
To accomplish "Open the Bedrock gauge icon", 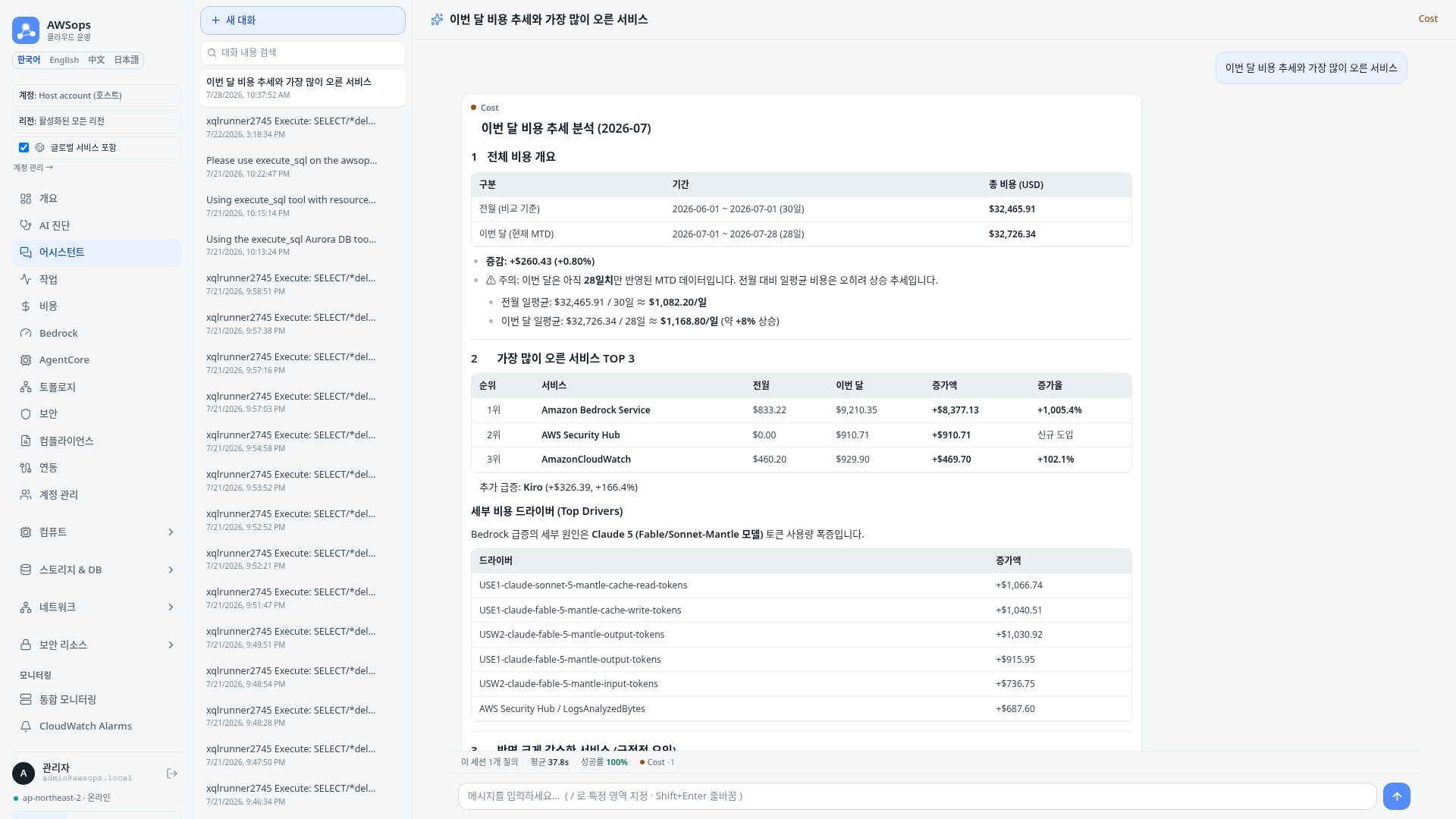I will click(26, 333).
